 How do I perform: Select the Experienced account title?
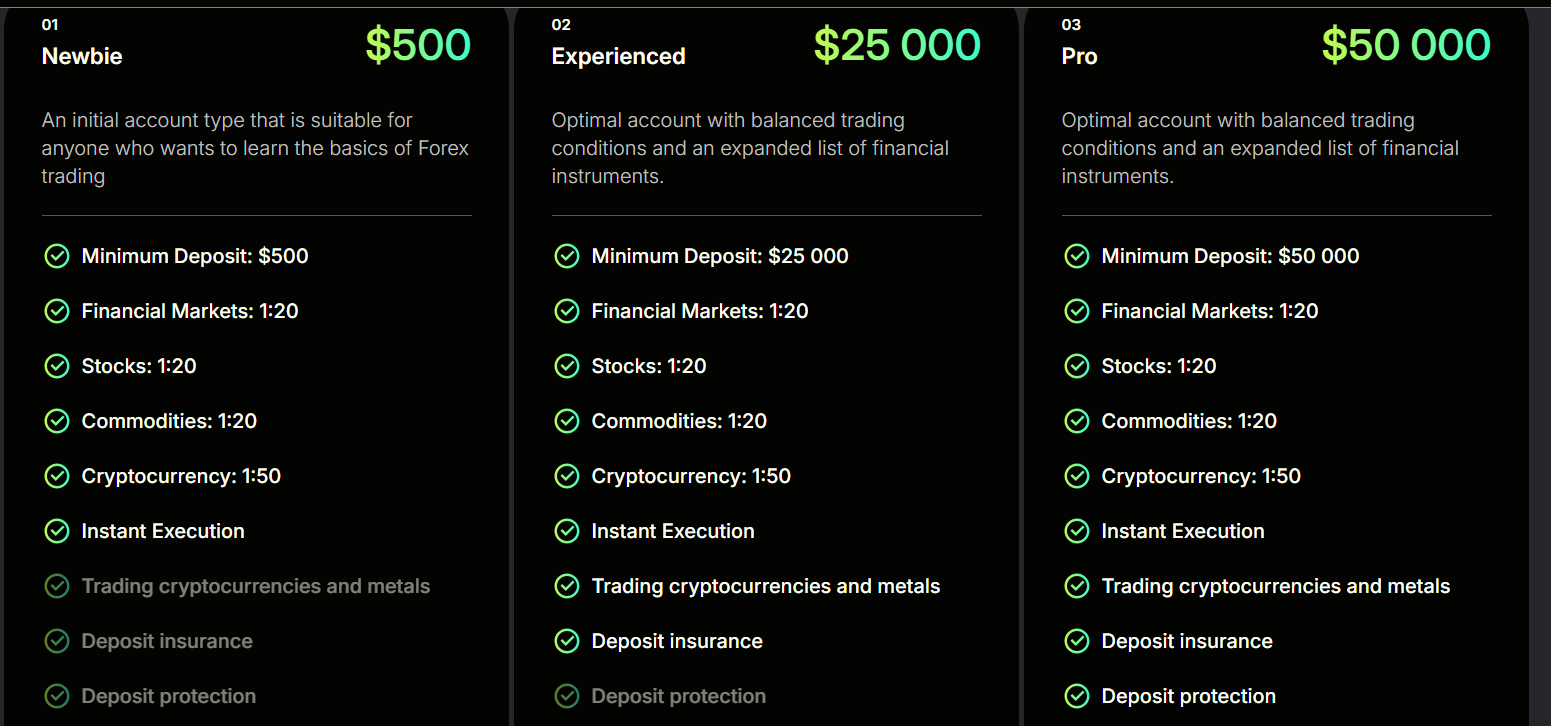[618, 56]
